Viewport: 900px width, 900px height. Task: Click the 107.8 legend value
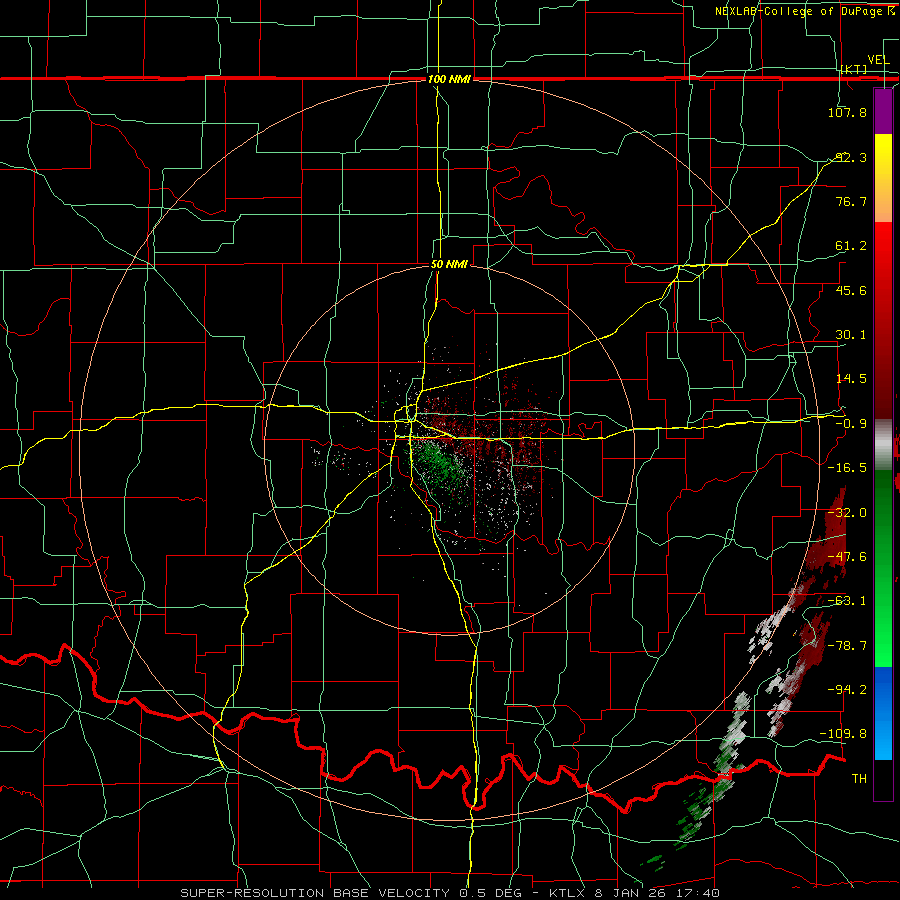click(x=847, y=112)
